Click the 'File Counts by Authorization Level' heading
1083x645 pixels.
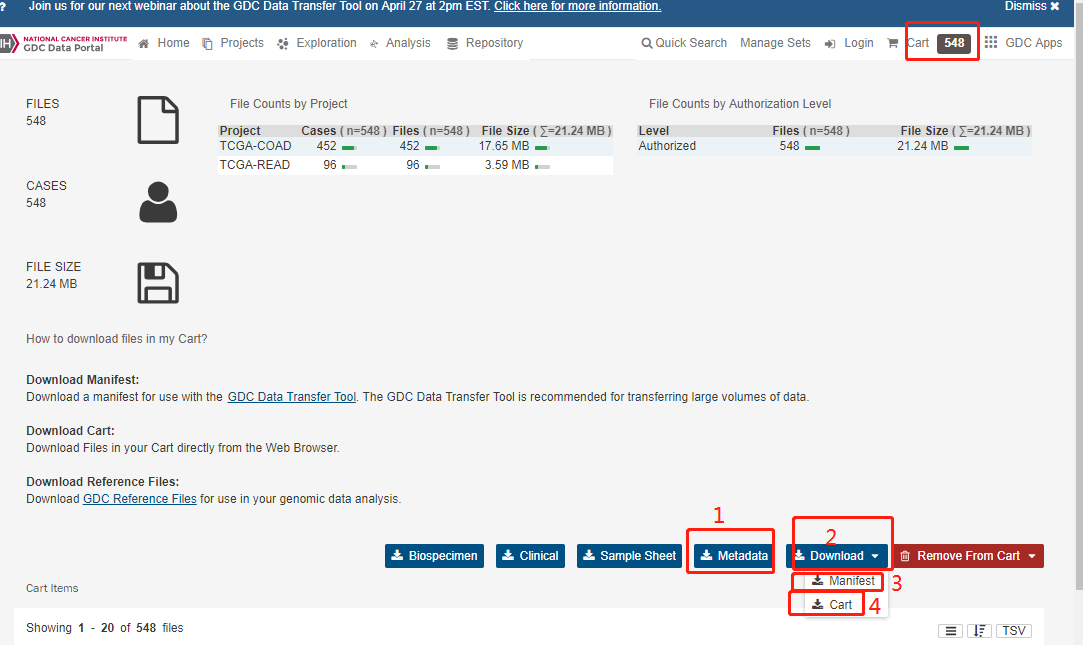740,104
